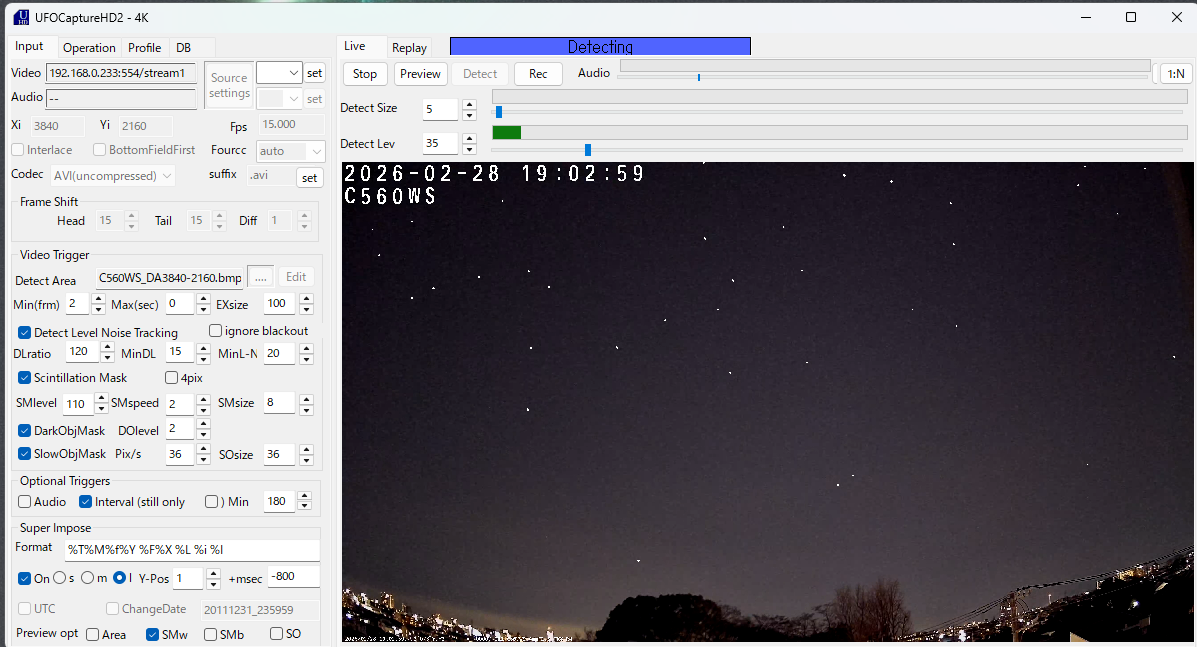
Task: Click the UFOCaptureHD2 app icon in title bar
Action: [x=20, y=17]
